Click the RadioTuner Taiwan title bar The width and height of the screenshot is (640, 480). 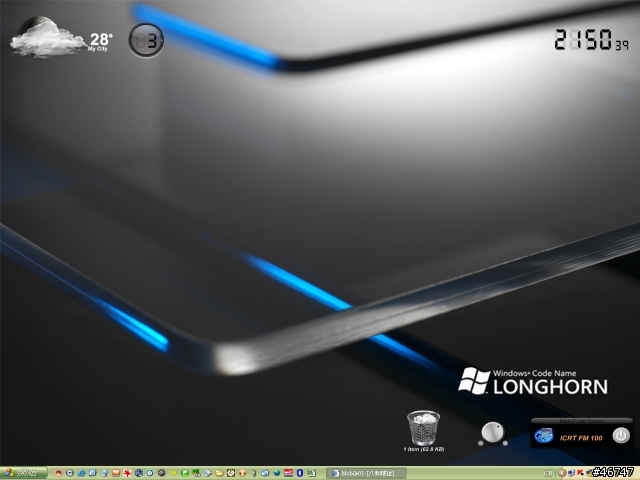(x=581, y=421)
